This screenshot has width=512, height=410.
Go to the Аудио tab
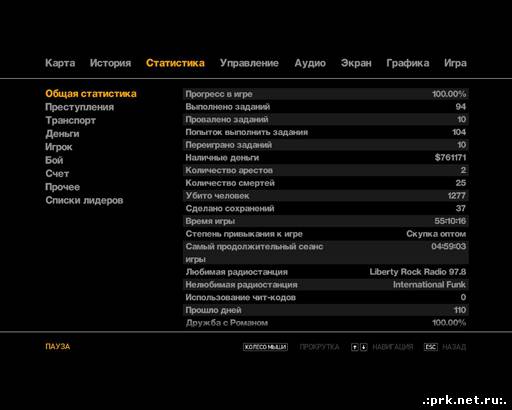point(310,63)
